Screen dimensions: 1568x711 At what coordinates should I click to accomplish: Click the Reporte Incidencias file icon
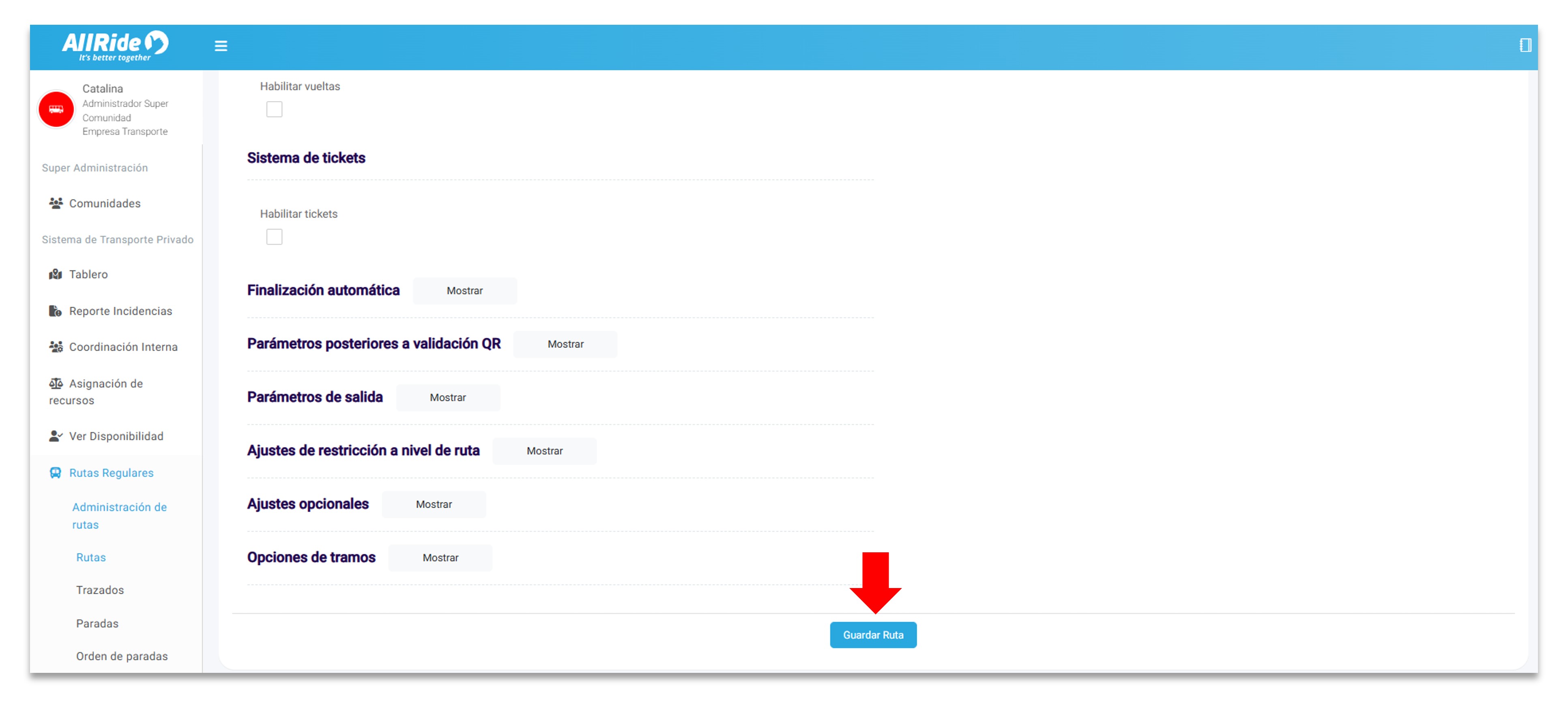pos(56,311)
